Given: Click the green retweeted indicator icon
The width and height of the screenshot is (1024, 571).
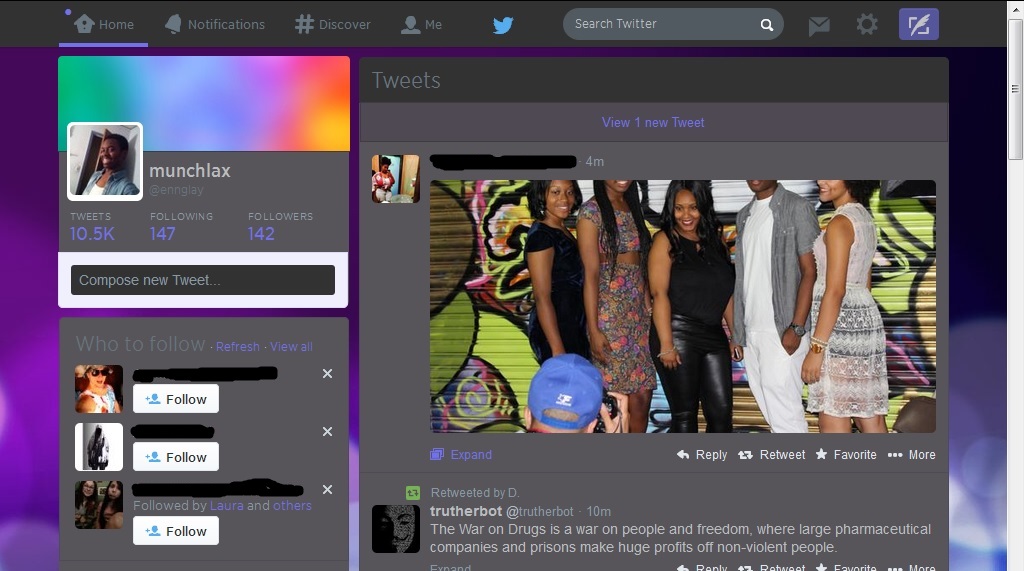Looking at the screenshot, I should (413, 493).
